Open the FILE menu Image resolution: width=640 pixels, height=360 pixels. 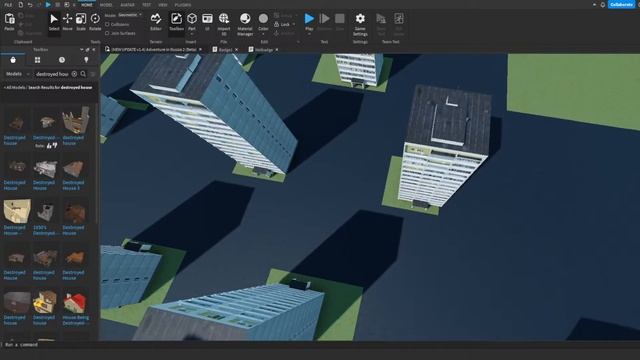(8, 5)
